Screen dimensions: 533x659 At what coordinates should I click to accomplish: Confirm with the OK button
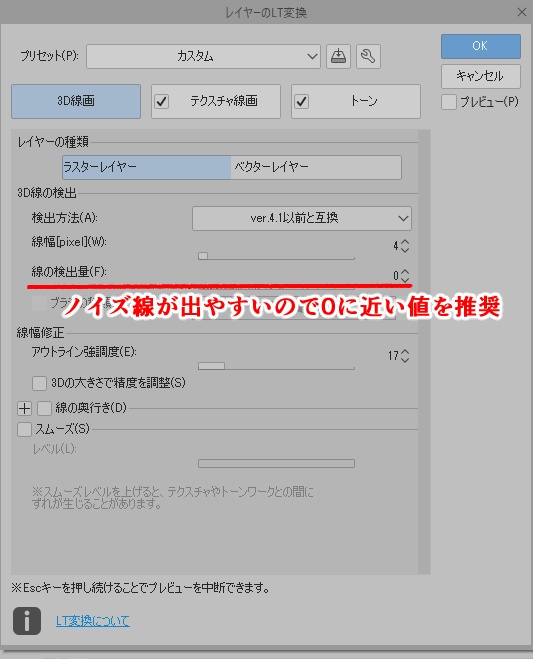click(x=481, y=46)
